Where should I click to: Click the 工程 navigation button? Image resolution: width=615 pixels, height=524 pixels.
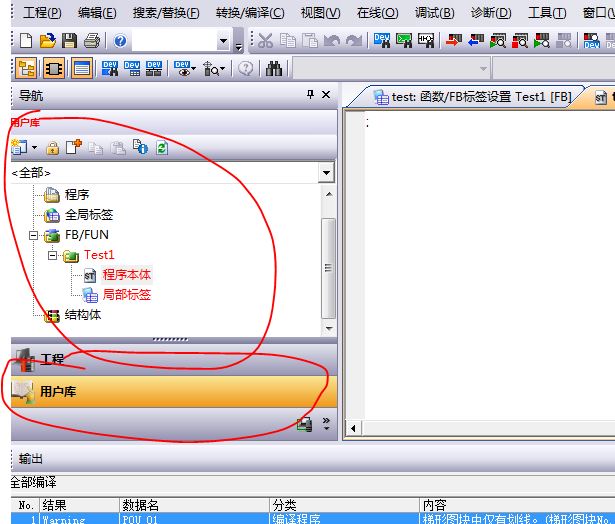tap(52, 359)
